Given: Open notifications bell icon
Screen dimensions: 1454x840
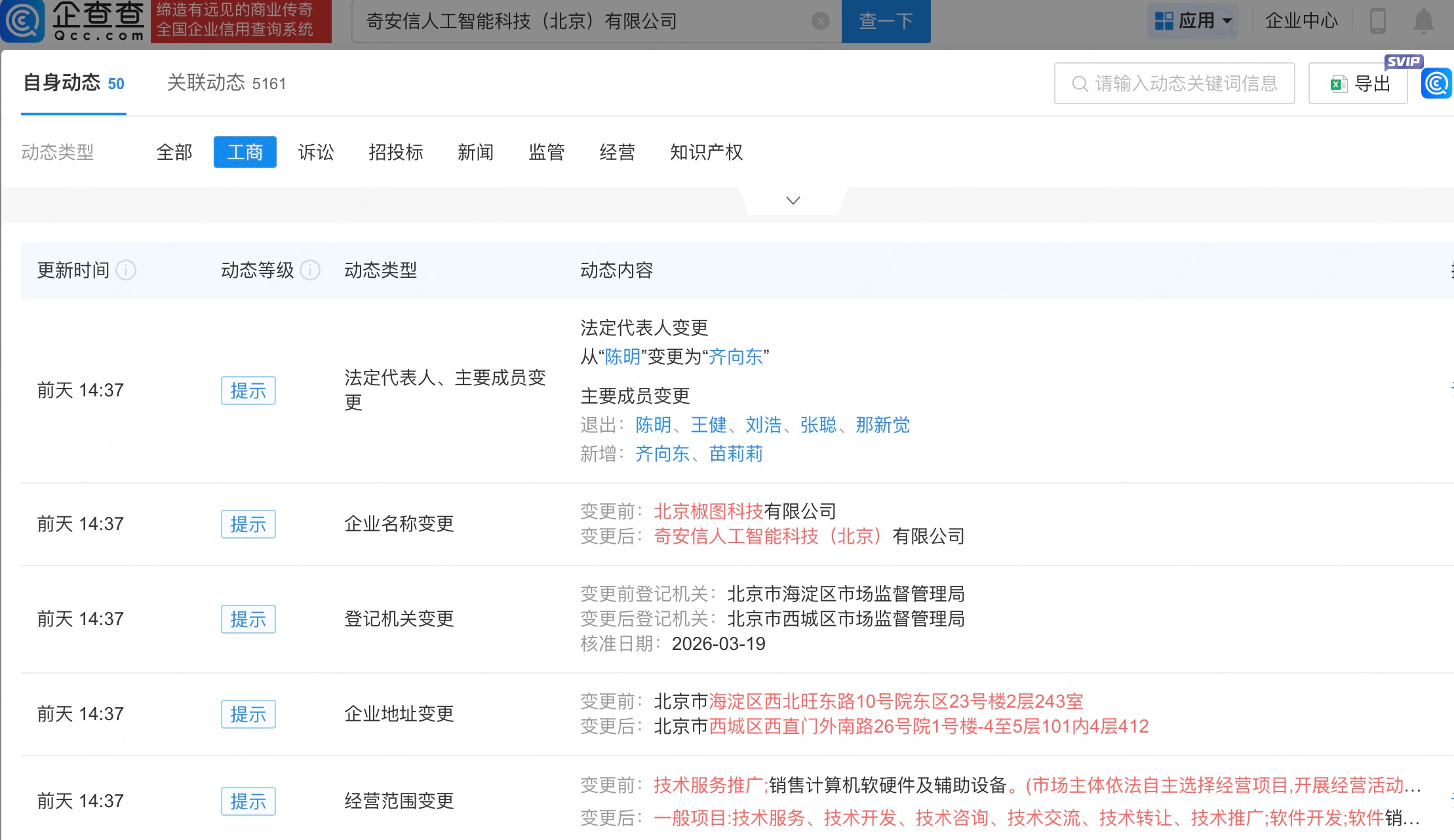Looking at the screenshot, I should 1423,21.
